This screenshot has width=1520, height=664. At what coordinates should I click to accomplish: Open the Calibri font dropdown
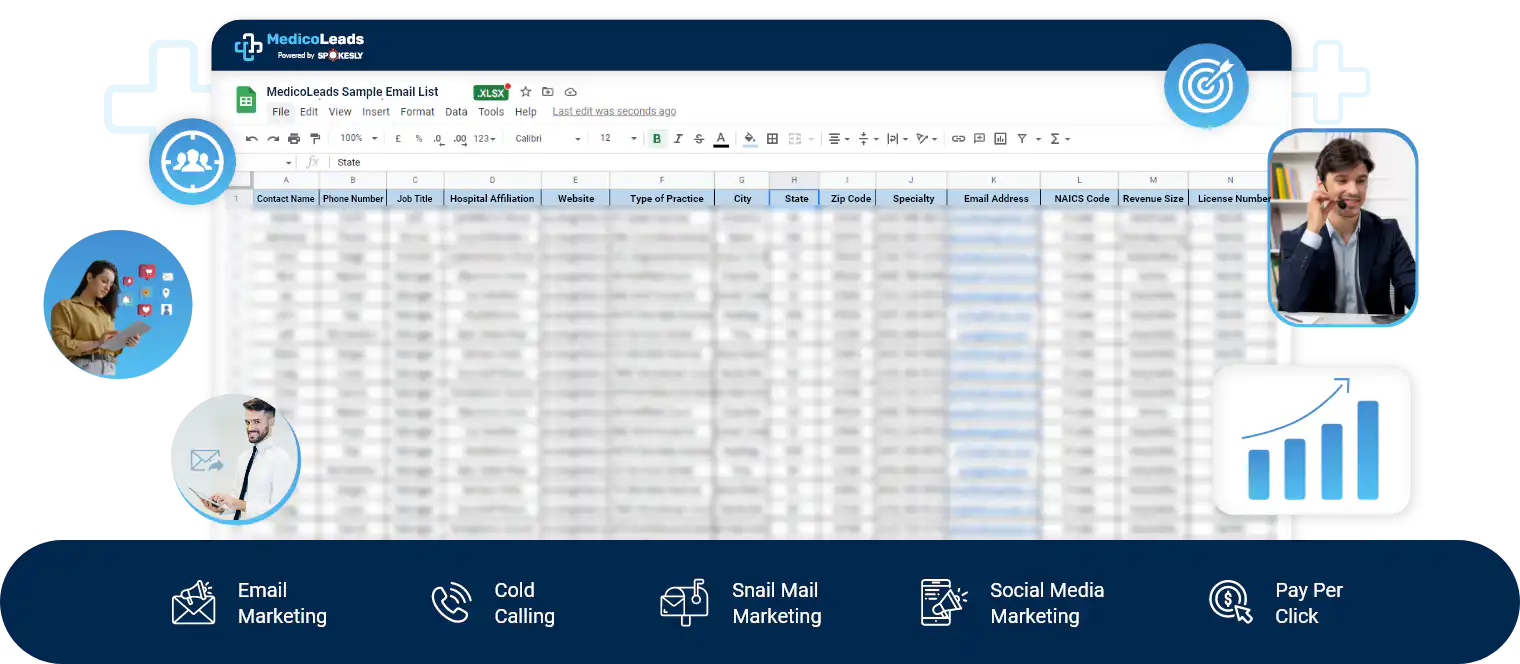(x=548, y=138)
